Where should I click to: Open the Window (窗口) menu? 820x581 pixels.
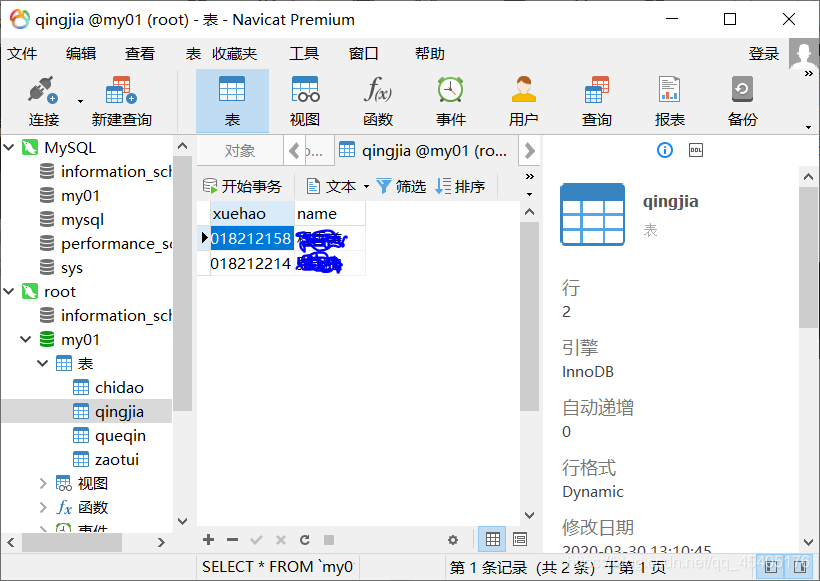pos(363,53)
